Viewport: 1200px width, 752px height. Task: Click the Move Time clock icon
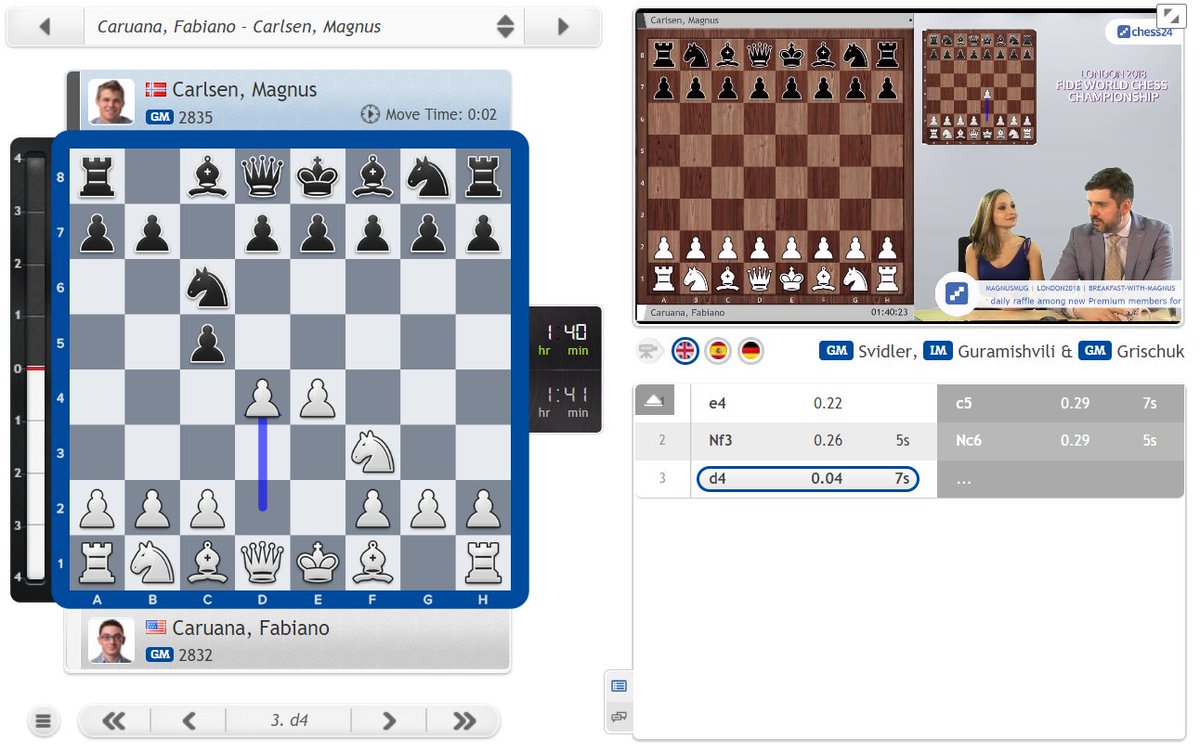tap(369, 114)
